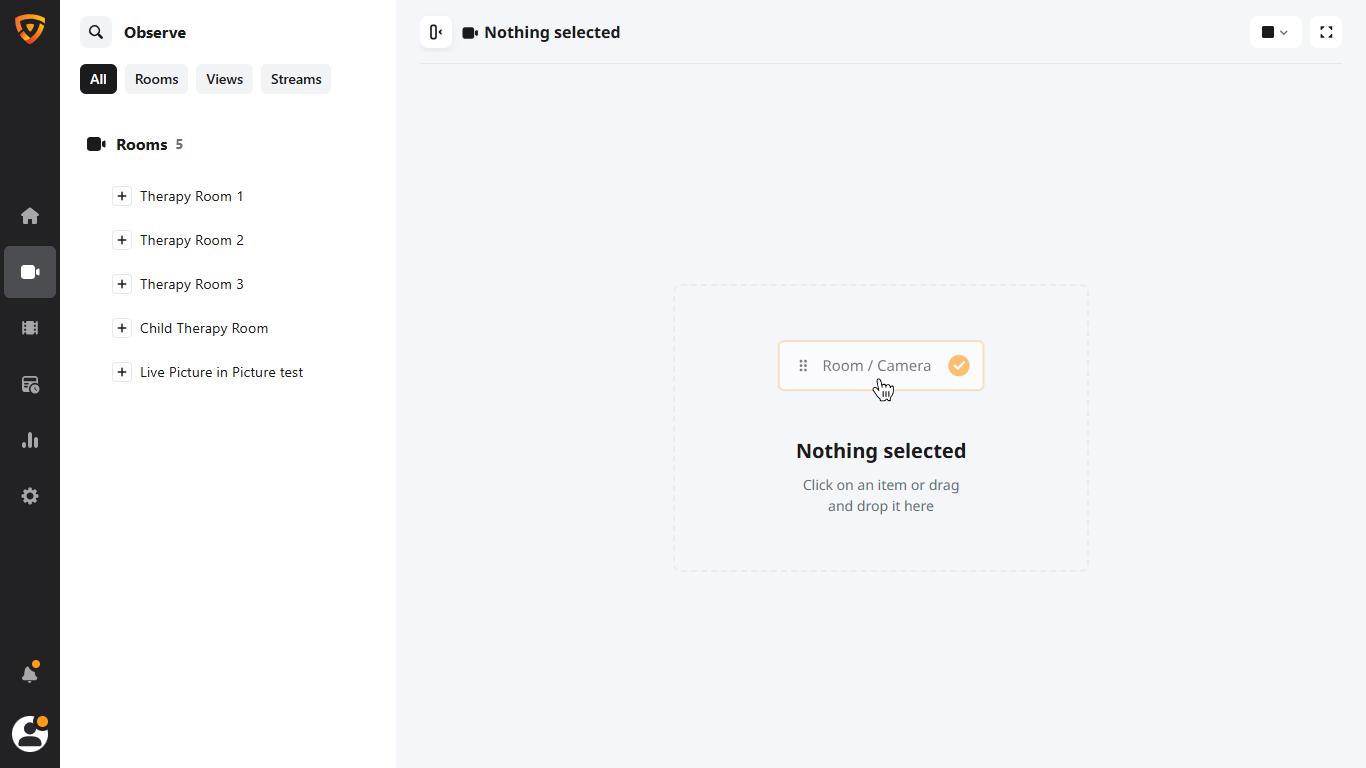
Task: Open the notifications bell
Action: [x=30, y=674]
